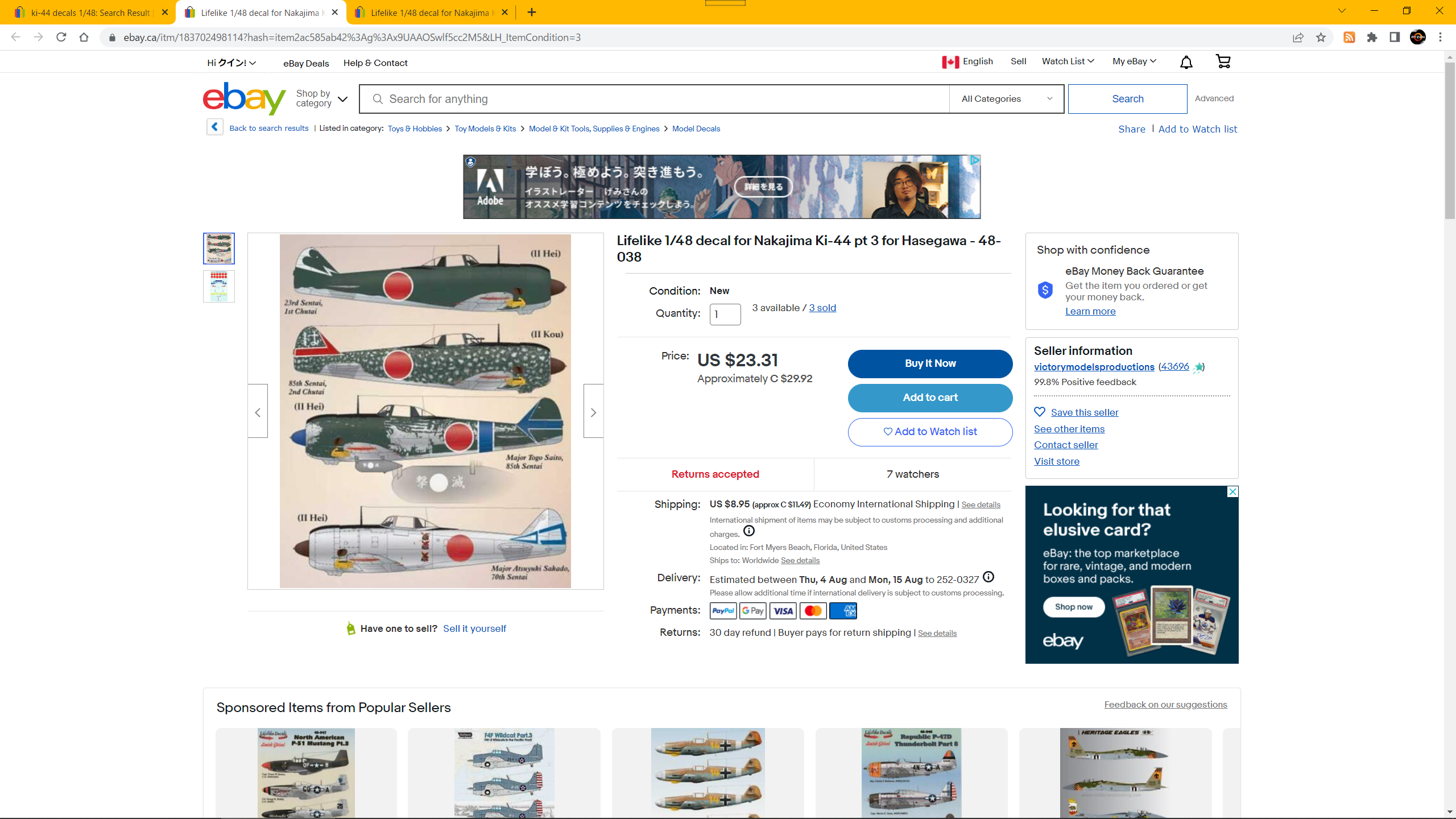Reload the current page
The height and width of the screenshot is (819, 1456).
(61, 38)
